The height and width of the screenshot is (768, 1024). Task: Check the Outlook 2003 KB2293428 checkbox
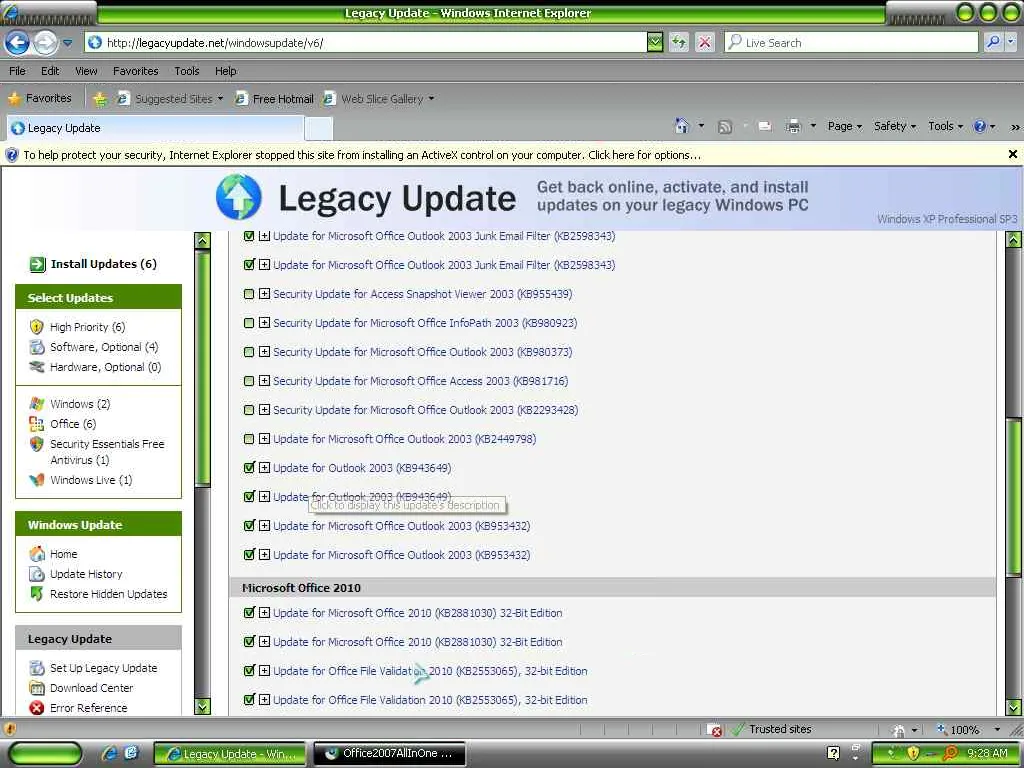click(x=249, y=410)
